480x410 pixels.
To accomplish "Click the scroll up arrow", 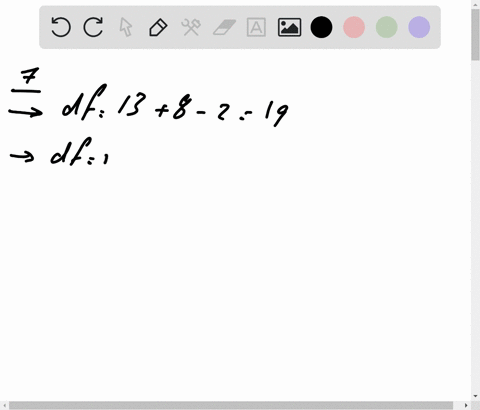I will click(x=475, y=4).
